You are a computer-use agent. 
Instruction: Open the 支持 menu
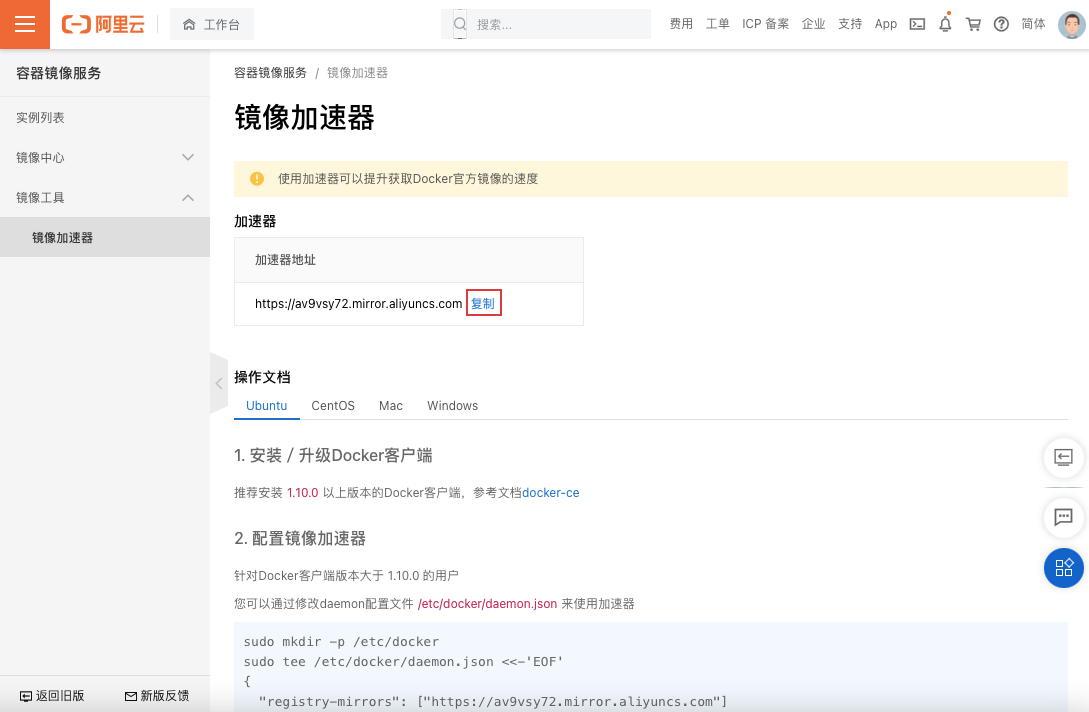(850, 24)
